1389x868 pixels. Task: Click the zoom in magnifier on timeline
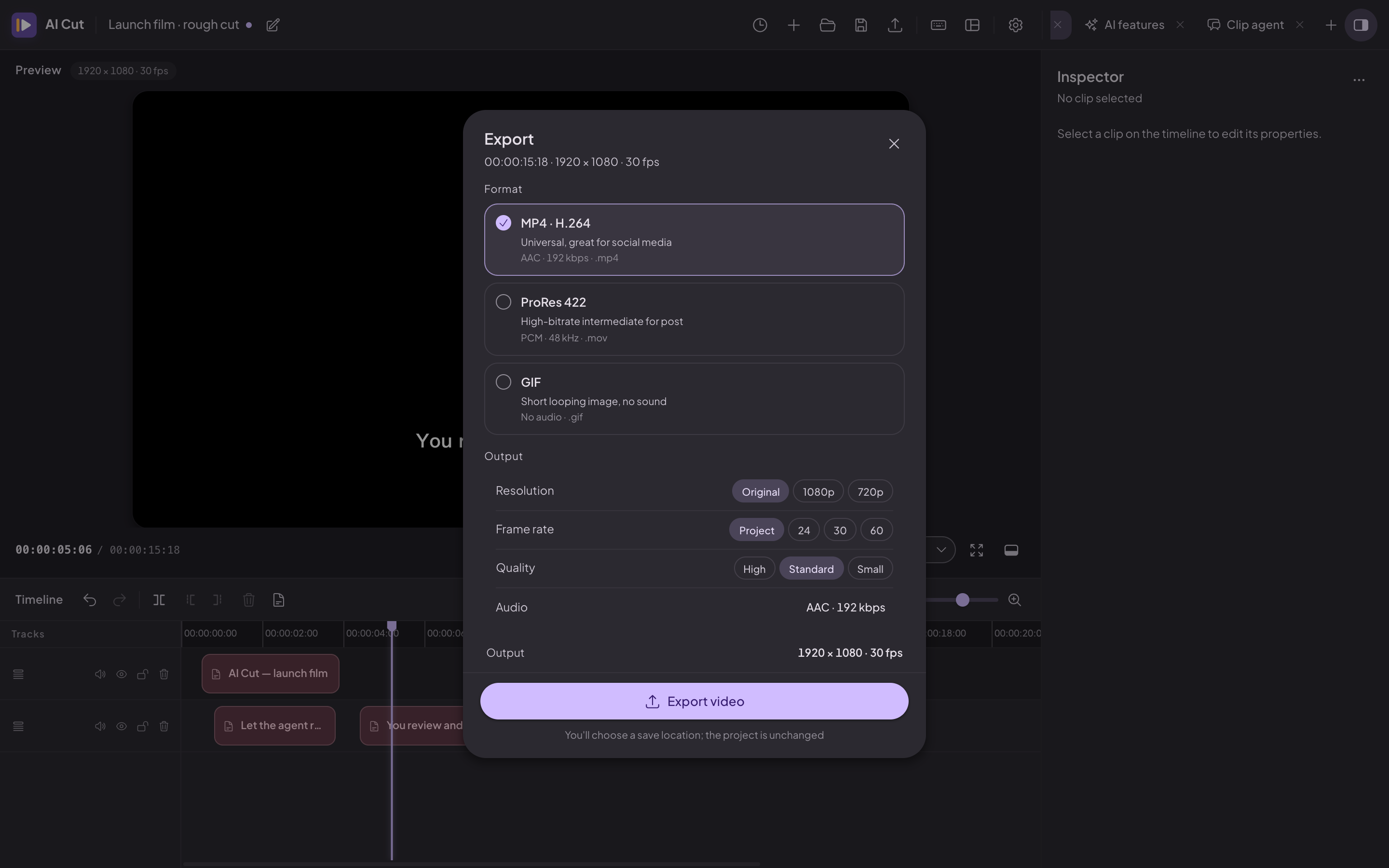[x=1014, y=600]
